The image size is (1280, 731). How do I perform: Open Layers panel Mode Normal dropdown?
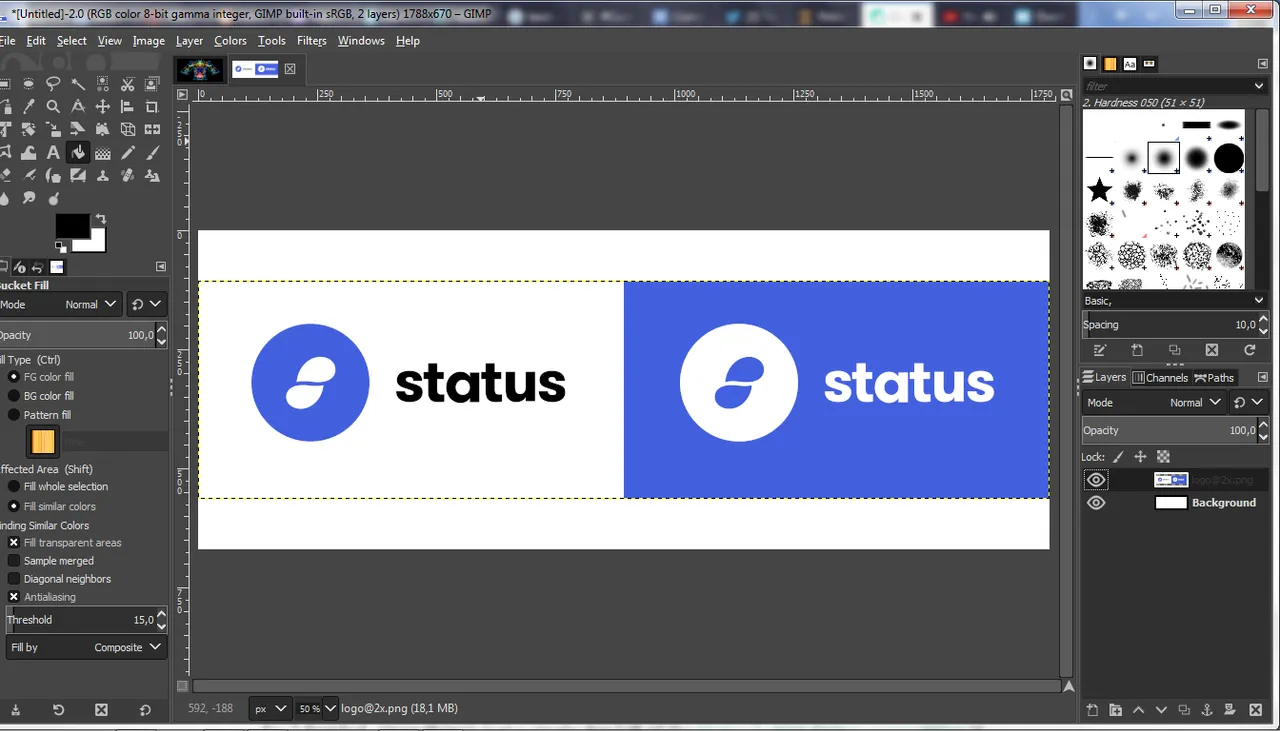1154,402
